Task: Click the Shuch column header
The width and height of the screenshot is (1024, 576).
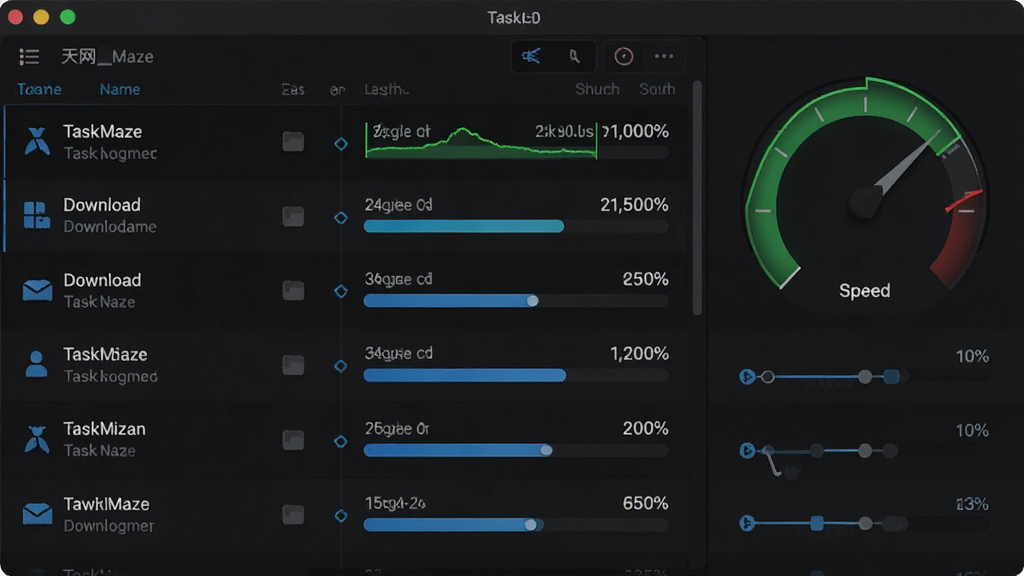Action: coord(597,89)
